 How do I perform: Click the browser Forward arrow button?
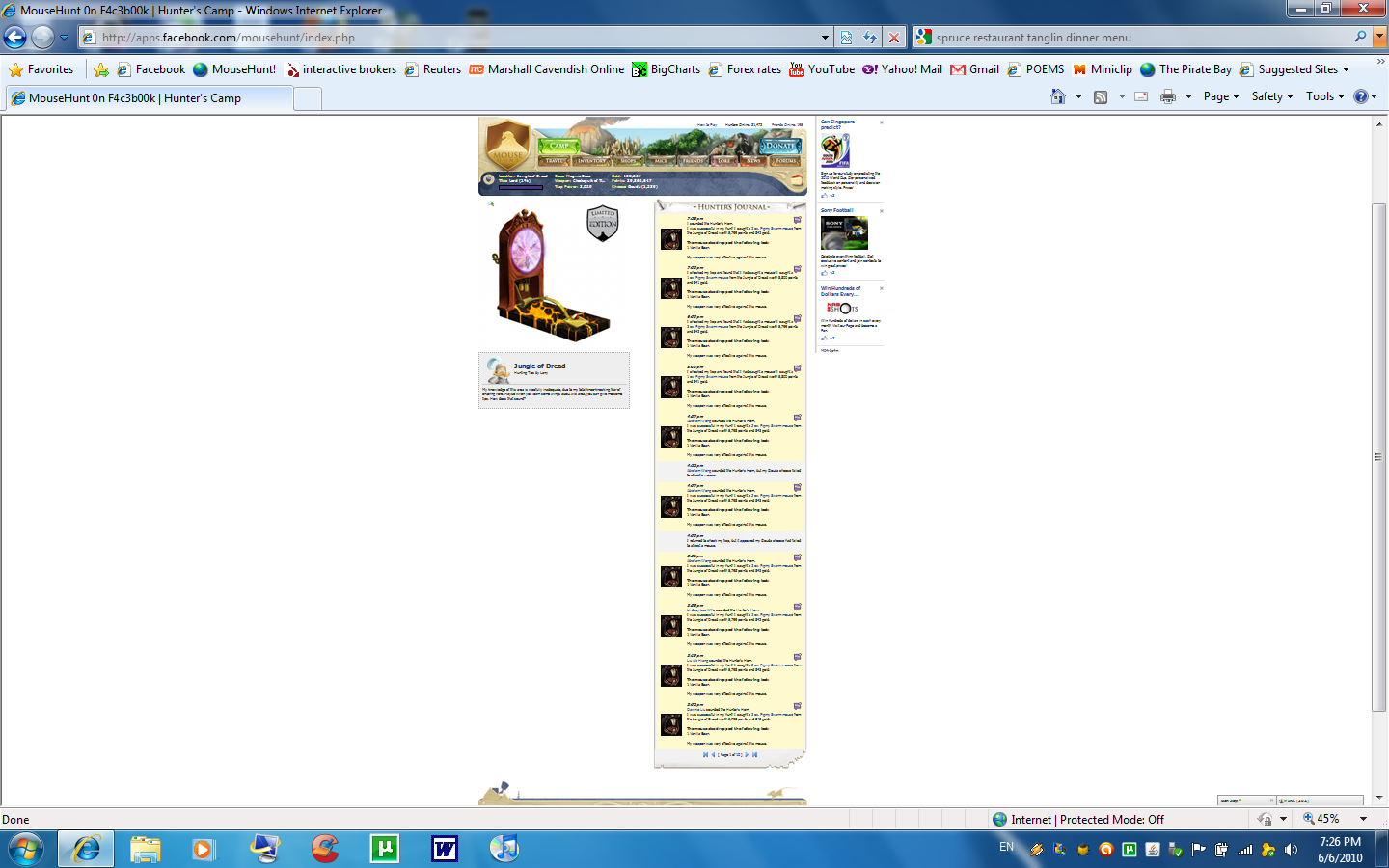[42, 38]
